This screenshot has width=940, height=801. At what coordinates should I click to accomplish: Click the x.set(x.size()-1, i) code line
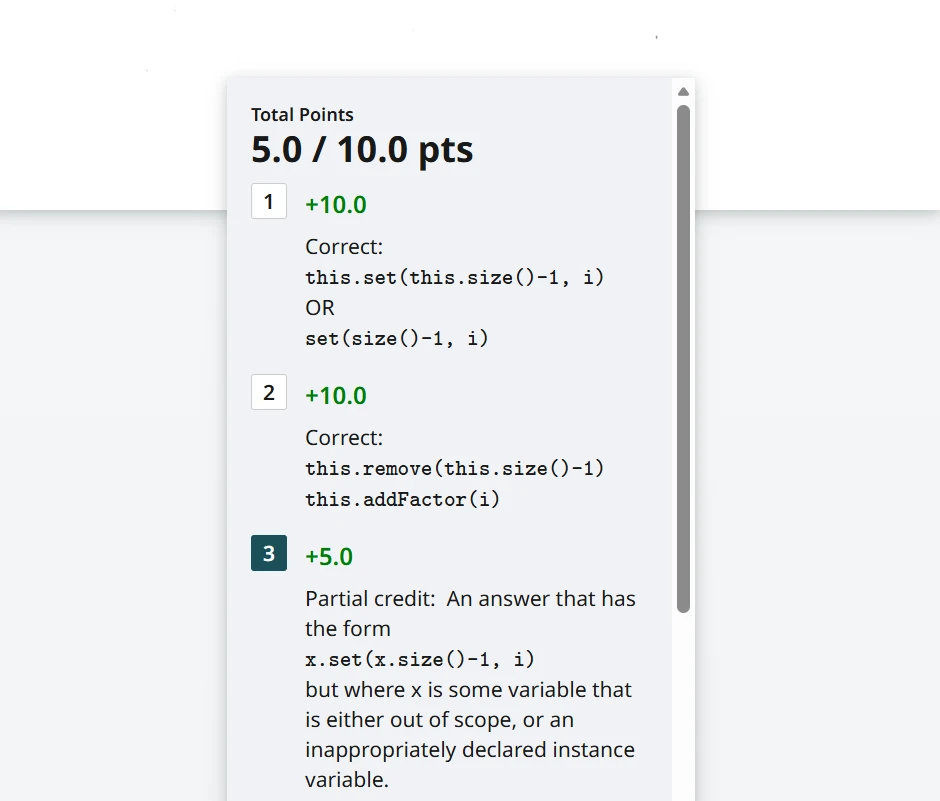tap(419, 659)
